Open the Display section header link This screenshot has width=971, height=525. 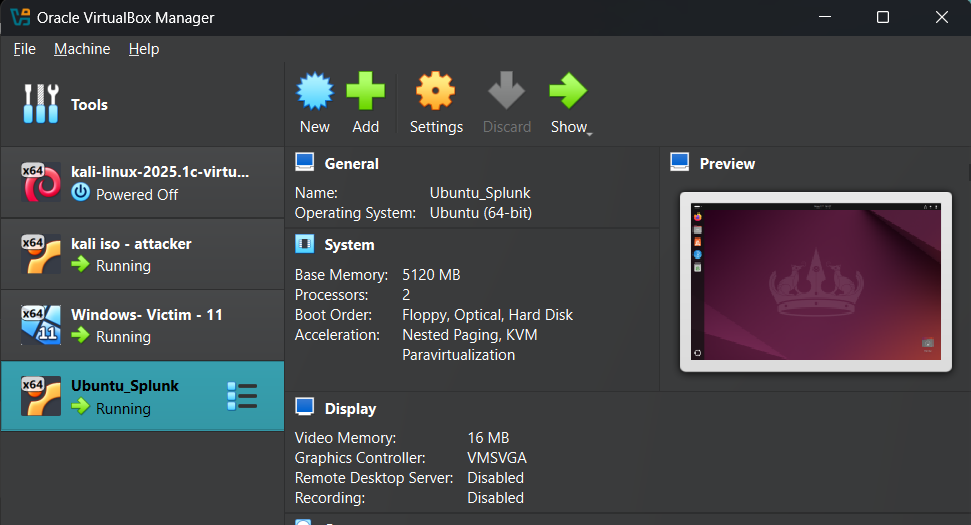click(x=351, y=409)
